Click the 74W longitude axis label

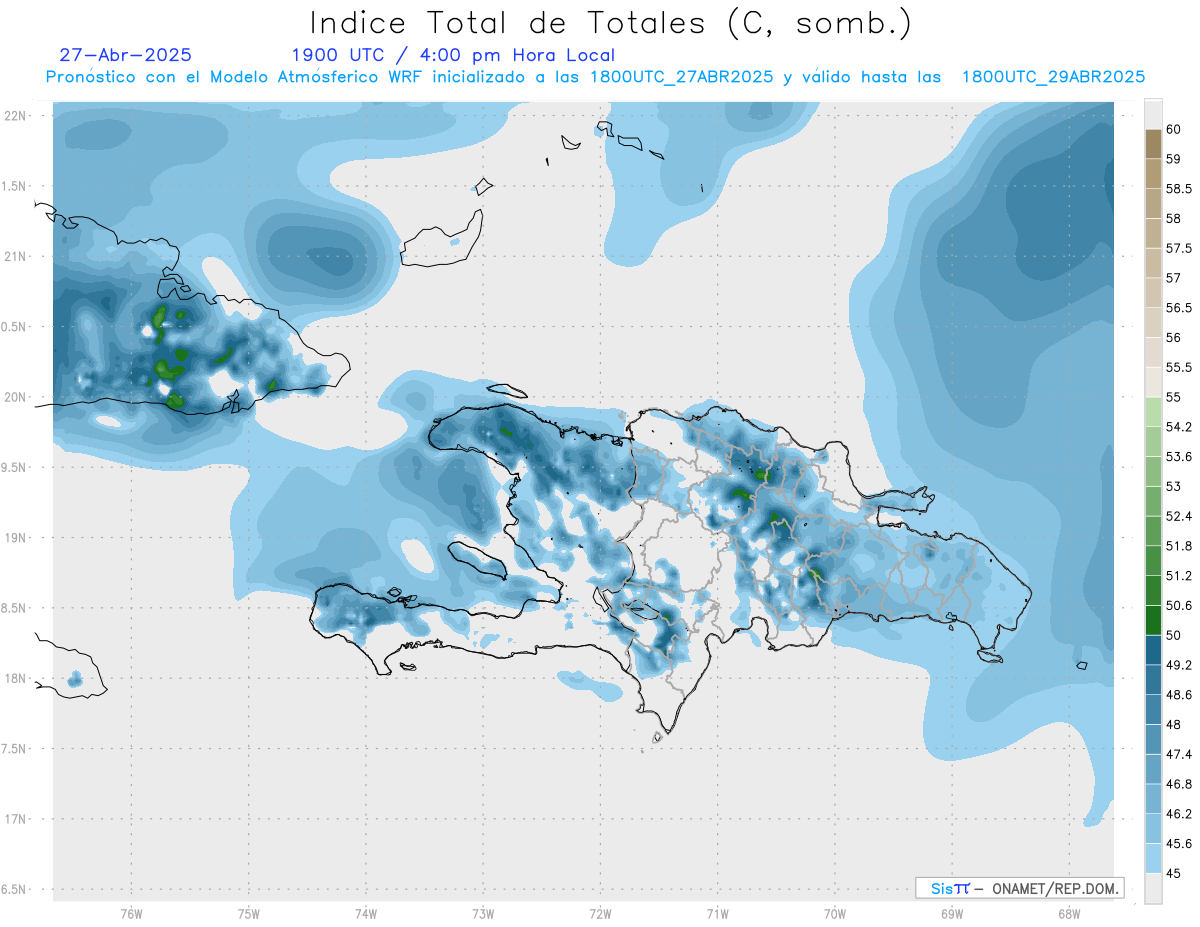366,914
